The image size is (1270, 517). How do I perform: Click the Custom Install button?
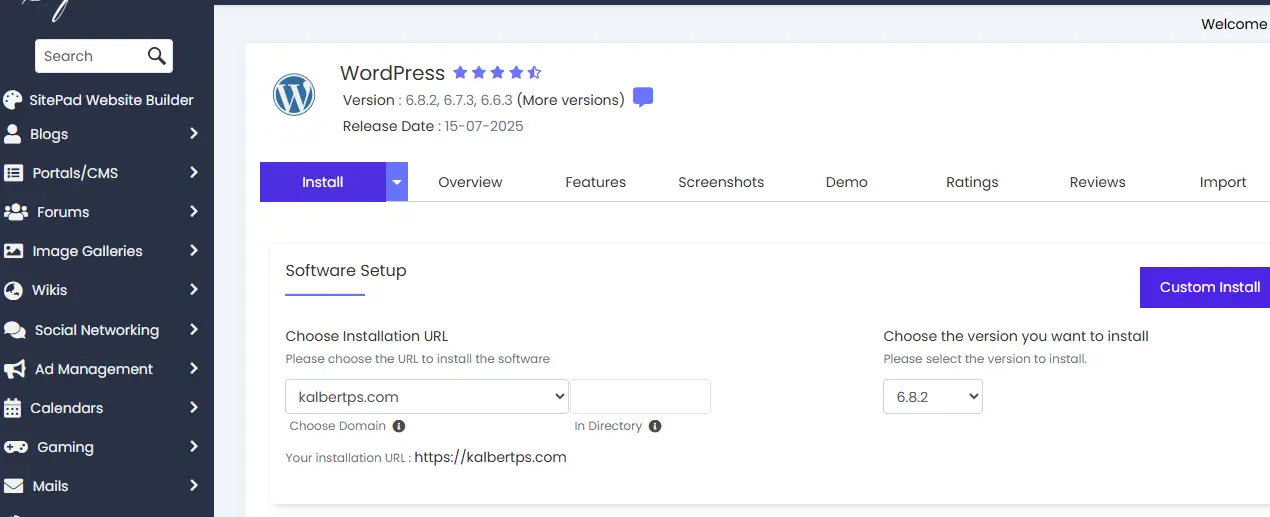click(x=1208, y=287)
